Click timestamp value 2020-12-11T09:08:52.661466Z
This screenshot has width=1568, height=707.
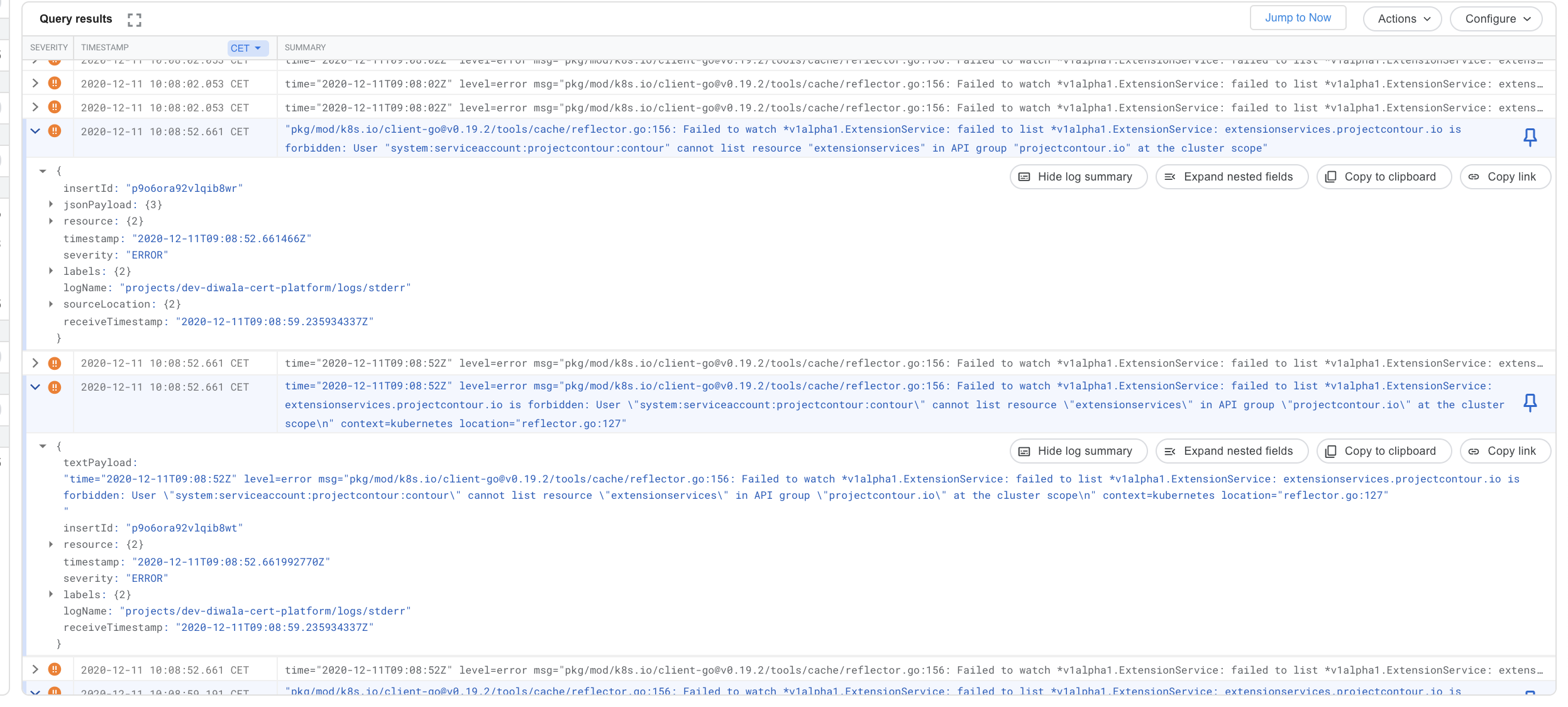point(222,238)
